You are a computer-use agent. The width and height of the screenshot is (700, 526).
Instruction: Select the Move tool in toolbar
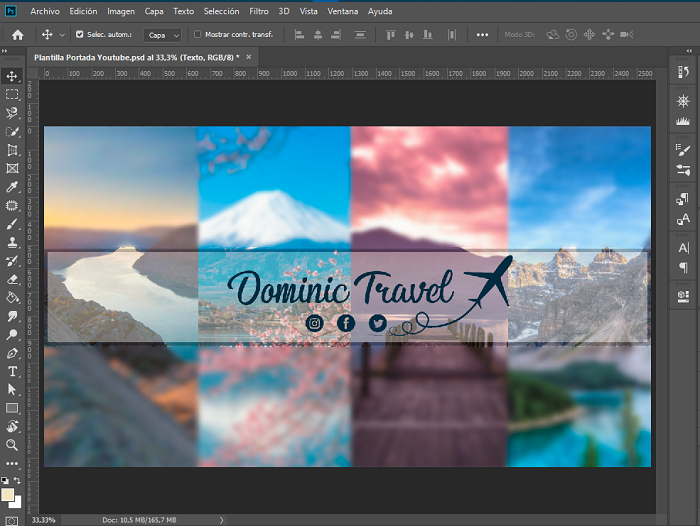pos(12,76)
